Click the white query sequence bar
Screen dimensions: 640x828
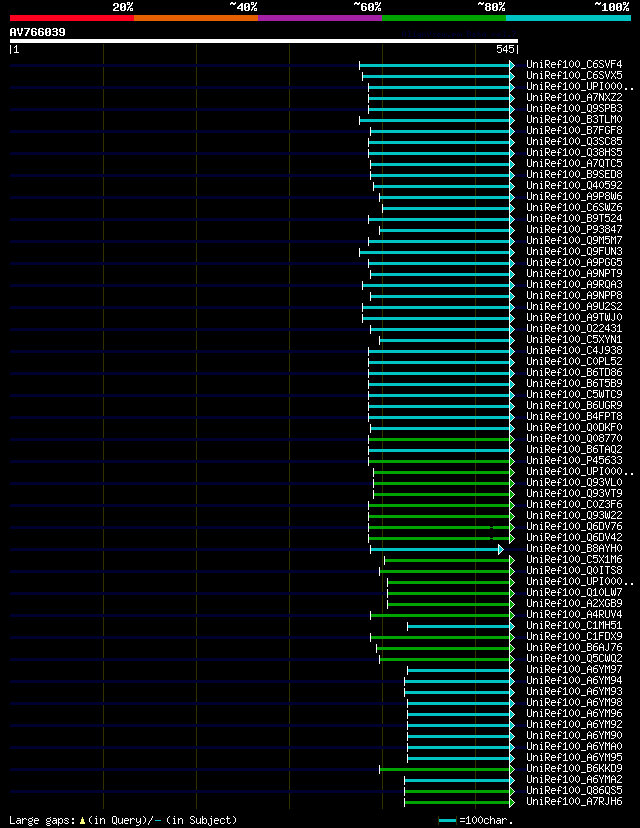(x=263, y=41)
